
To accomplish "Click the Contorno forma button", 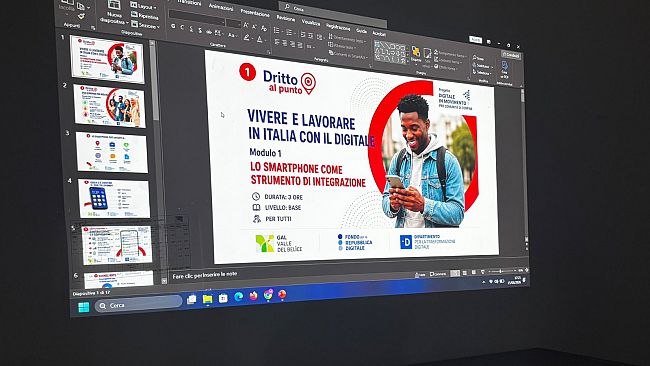I will coord(448,61).
